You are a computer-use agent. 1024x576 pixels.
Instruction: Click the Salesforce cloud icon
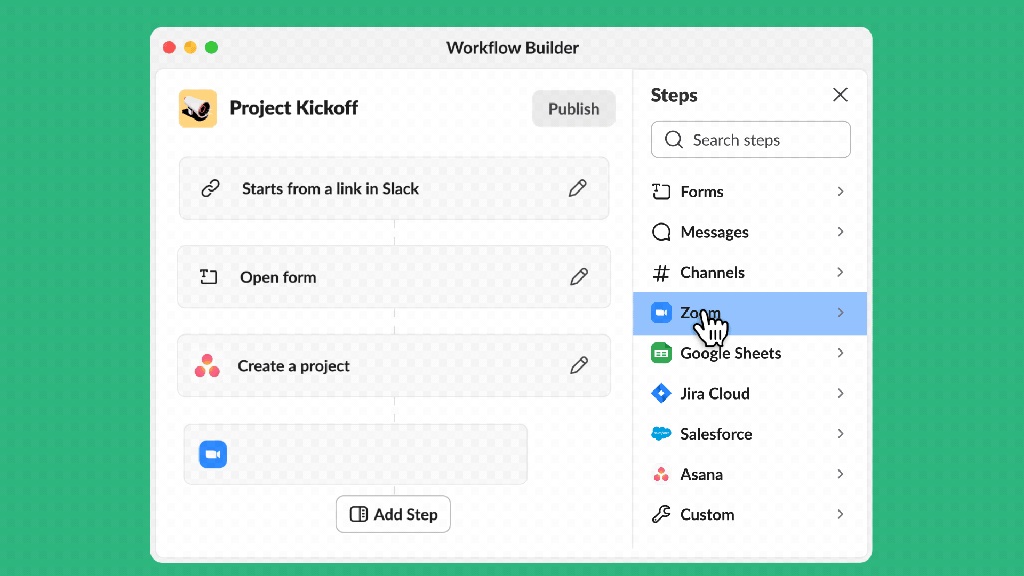[661, 434]
